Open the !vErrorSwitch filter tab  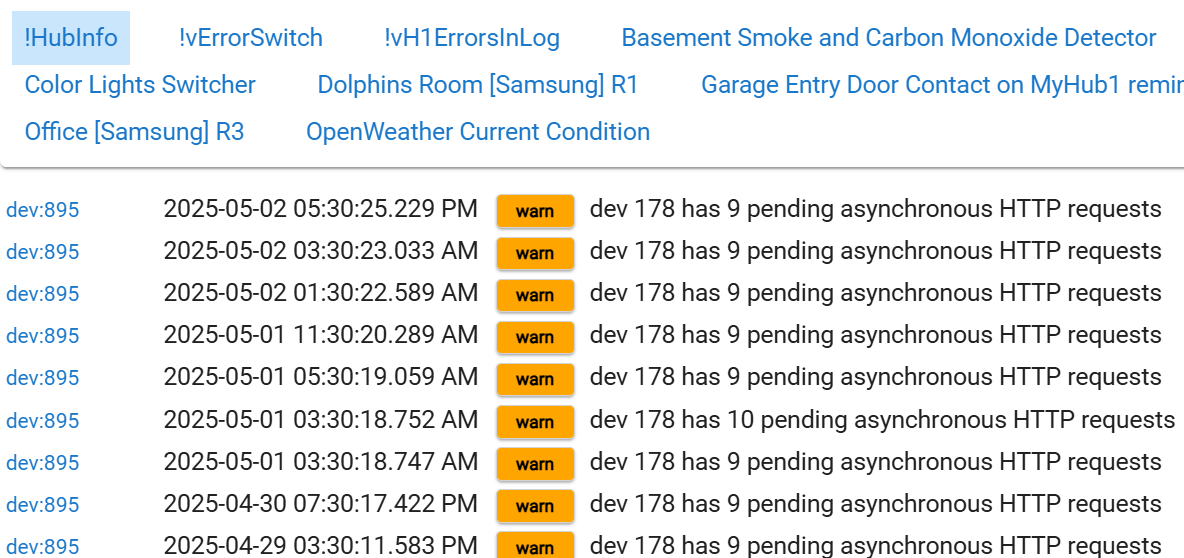click(x=251, y=38)
